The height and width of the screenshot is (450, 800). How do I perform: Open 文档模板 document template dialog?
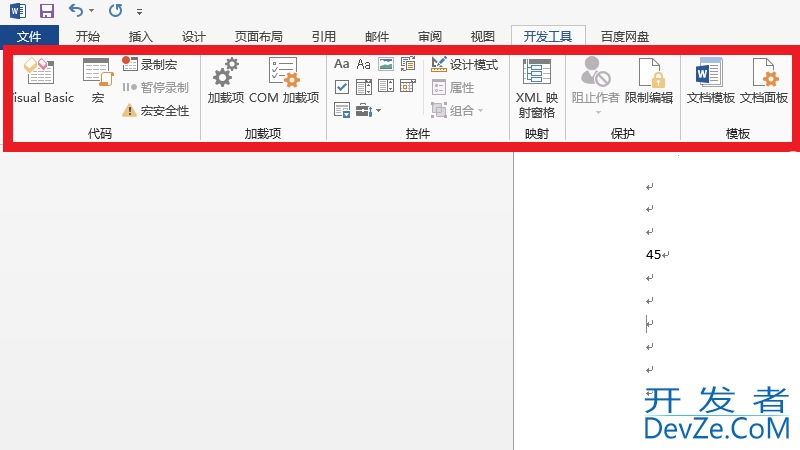pyautogui.click(x=710, y=81)
